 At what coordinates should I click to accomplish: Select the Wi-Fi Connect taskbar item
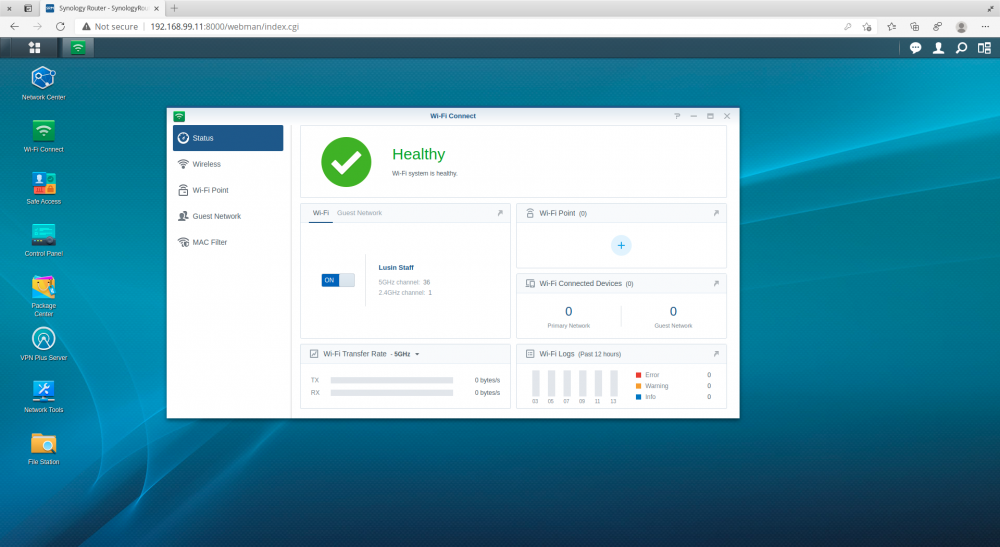point(78,48)
